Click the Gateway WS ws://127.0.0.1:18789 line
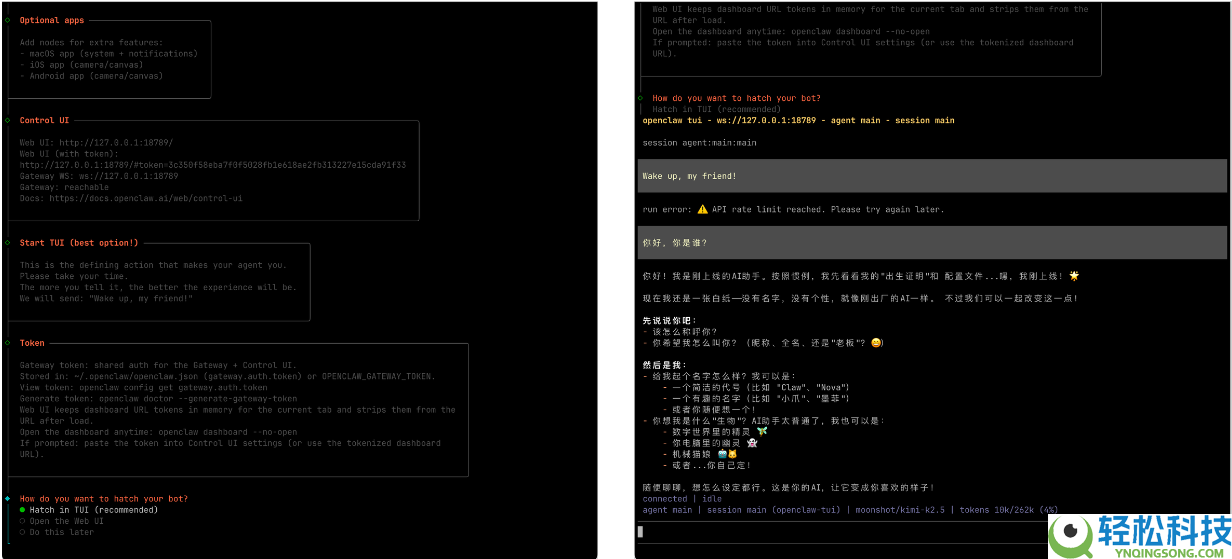The width and height of the screenshot is (1232, 559). pyautogui.click(x=99, y=176)
